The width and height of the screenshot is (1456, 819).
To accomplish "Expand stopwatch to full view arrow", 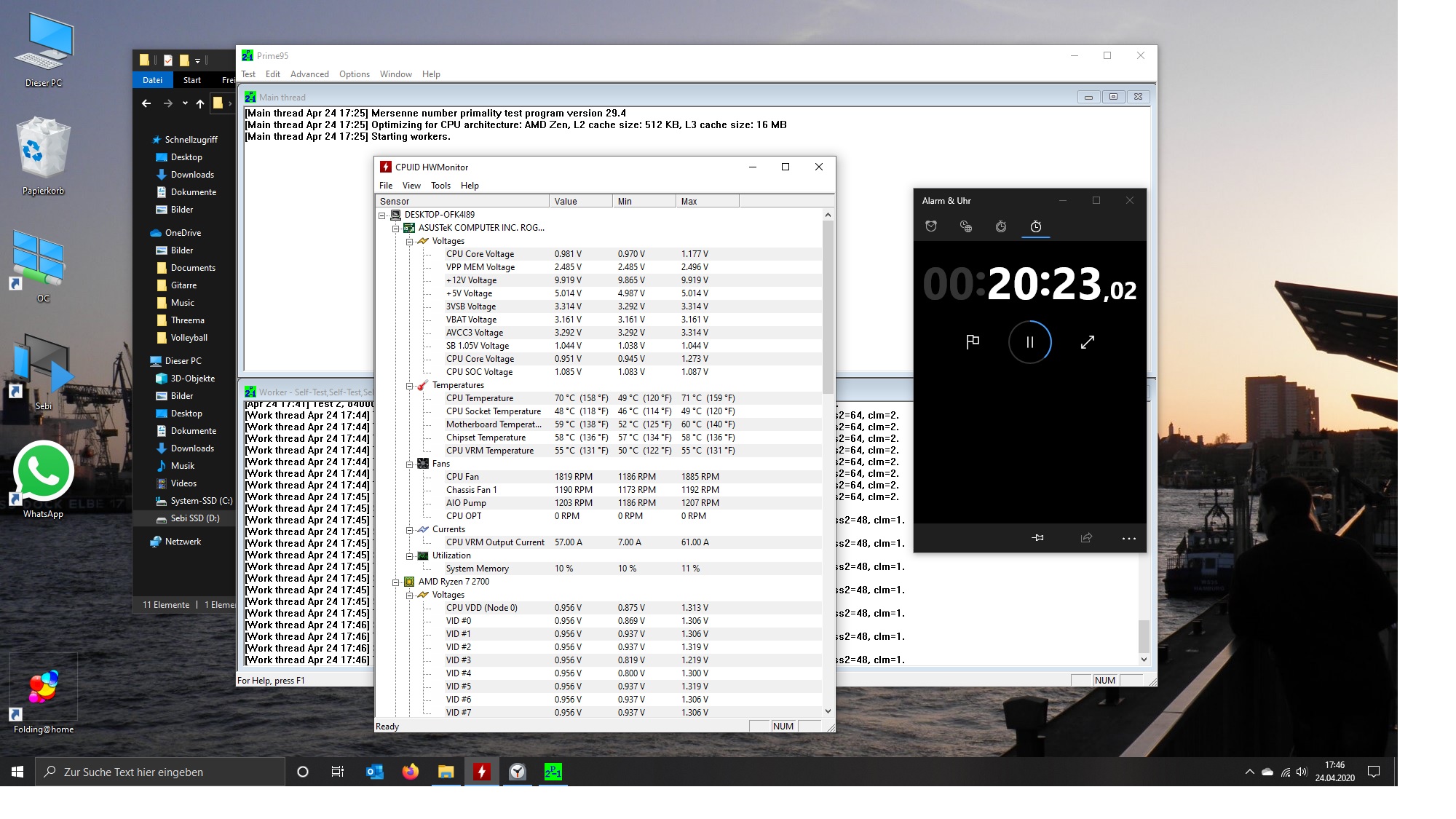I will 1087,342.
